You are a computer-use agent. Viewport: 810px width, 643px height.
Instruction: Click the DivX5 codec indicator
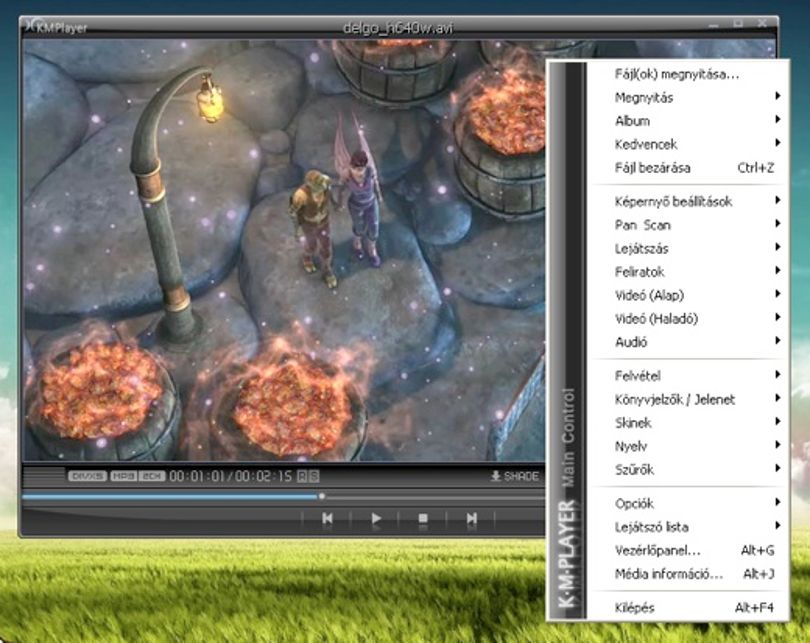[x=87, y=476]
